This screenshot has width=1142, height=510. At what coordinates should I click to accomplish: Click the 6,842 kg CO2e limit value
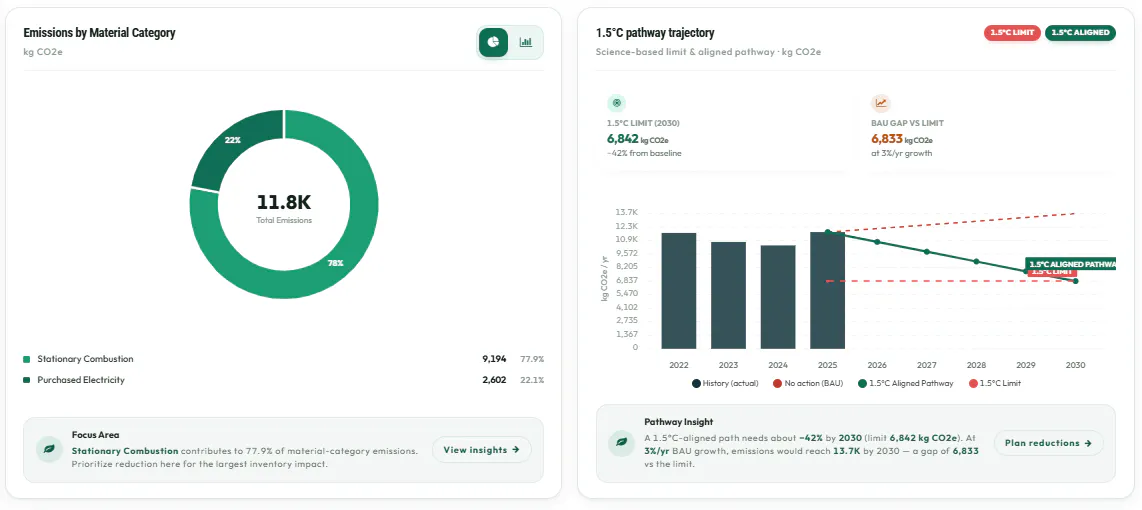point(639,138)
